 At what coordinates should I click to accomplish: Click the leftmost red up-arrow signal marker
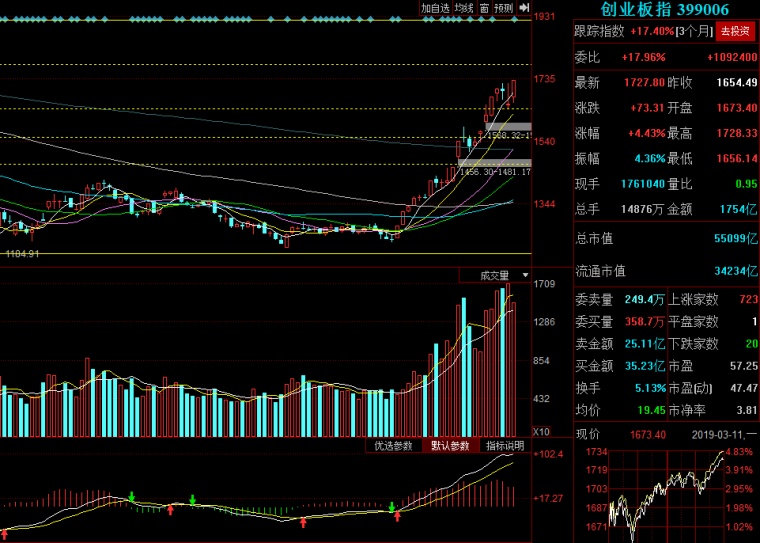(x=171, y=510)
